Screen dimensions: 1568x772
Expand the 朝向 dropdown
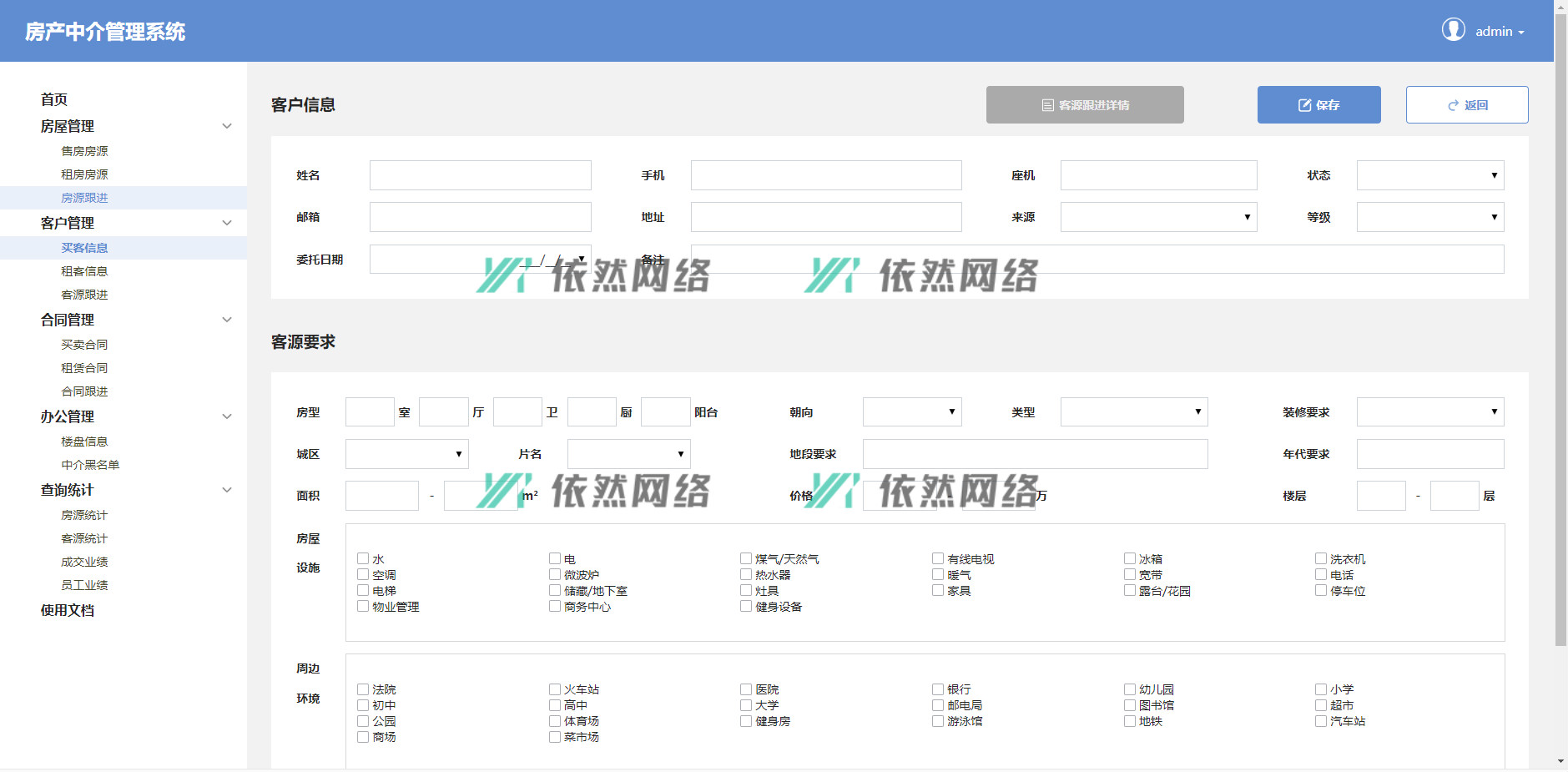911,411
